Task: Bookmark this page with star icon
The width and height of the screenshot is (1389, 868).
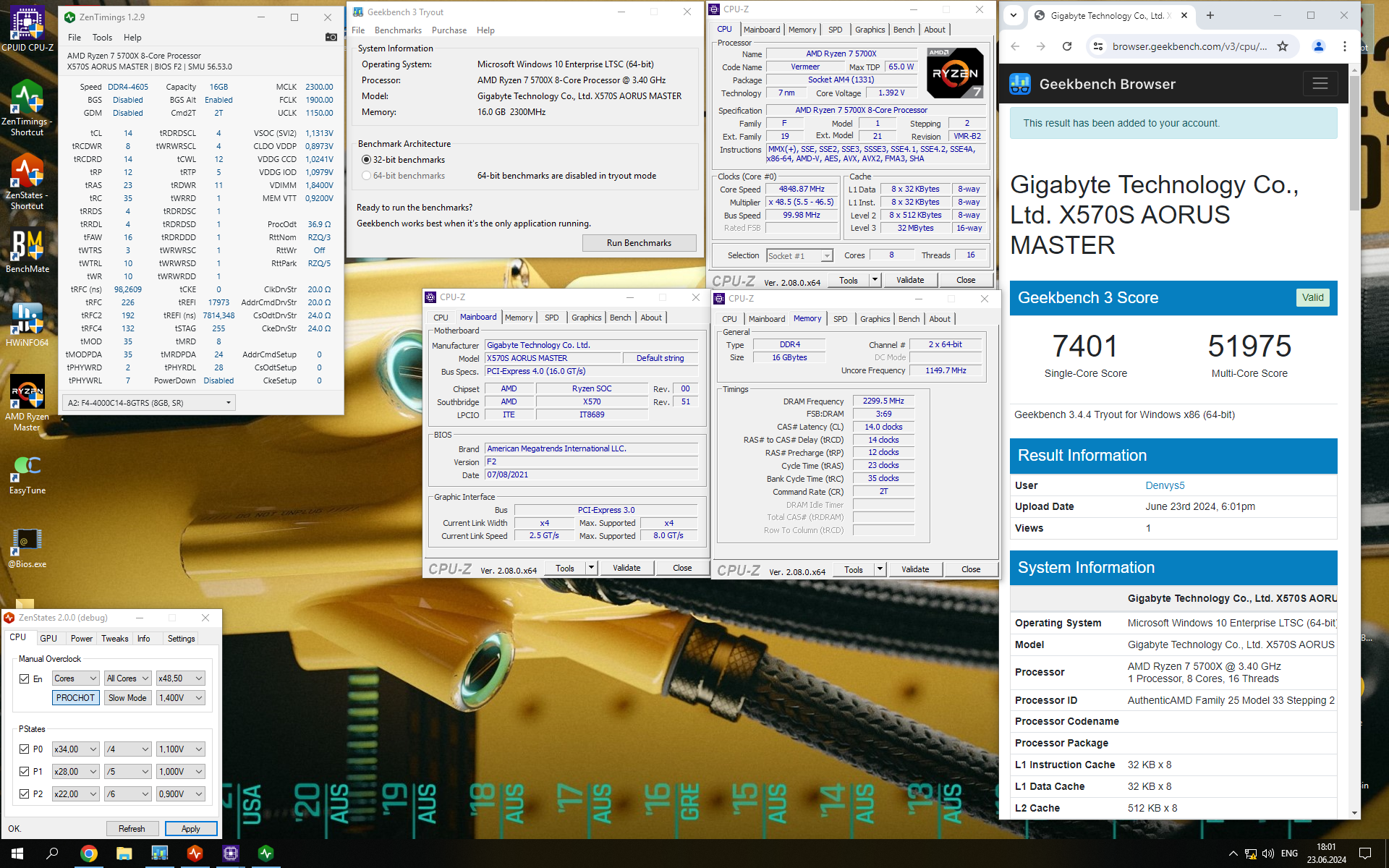Action: (x=1283, y=46)
